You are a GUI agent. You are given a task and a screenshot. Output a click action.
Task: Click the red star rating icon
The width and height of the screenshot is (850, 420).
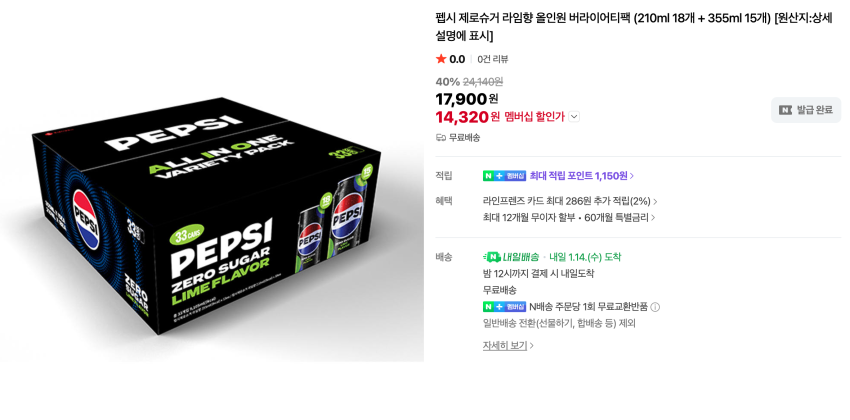coord(441,59)
